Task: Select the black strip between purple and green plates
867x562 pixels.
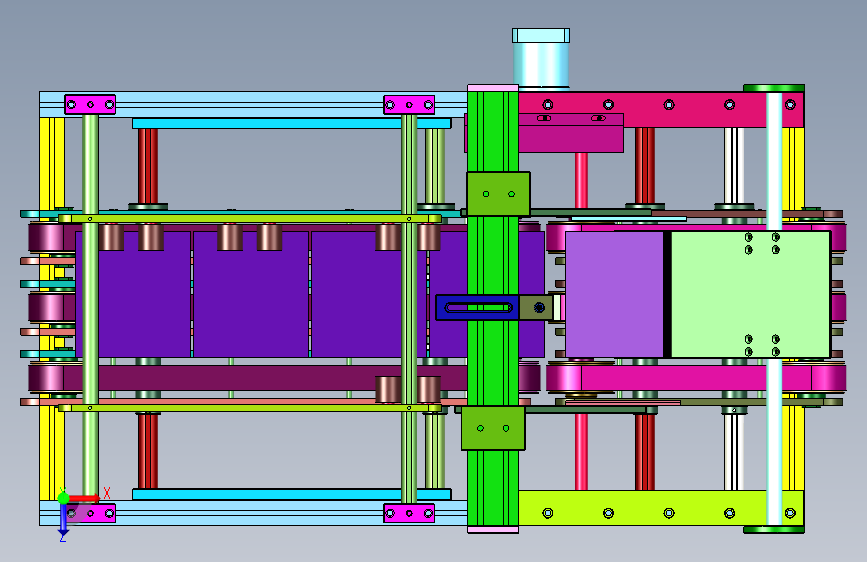Action: pos(667,294)
